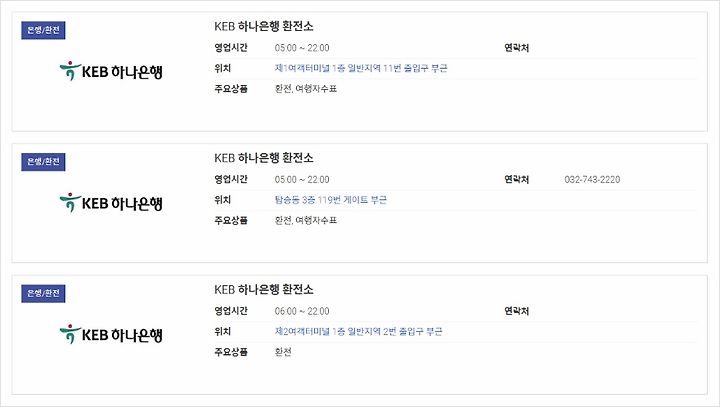Viewport: 720px width, 407px height.
Task: Open the 제1여객터미널 1층 11번 출입구 location link
Action: point(361,68)
